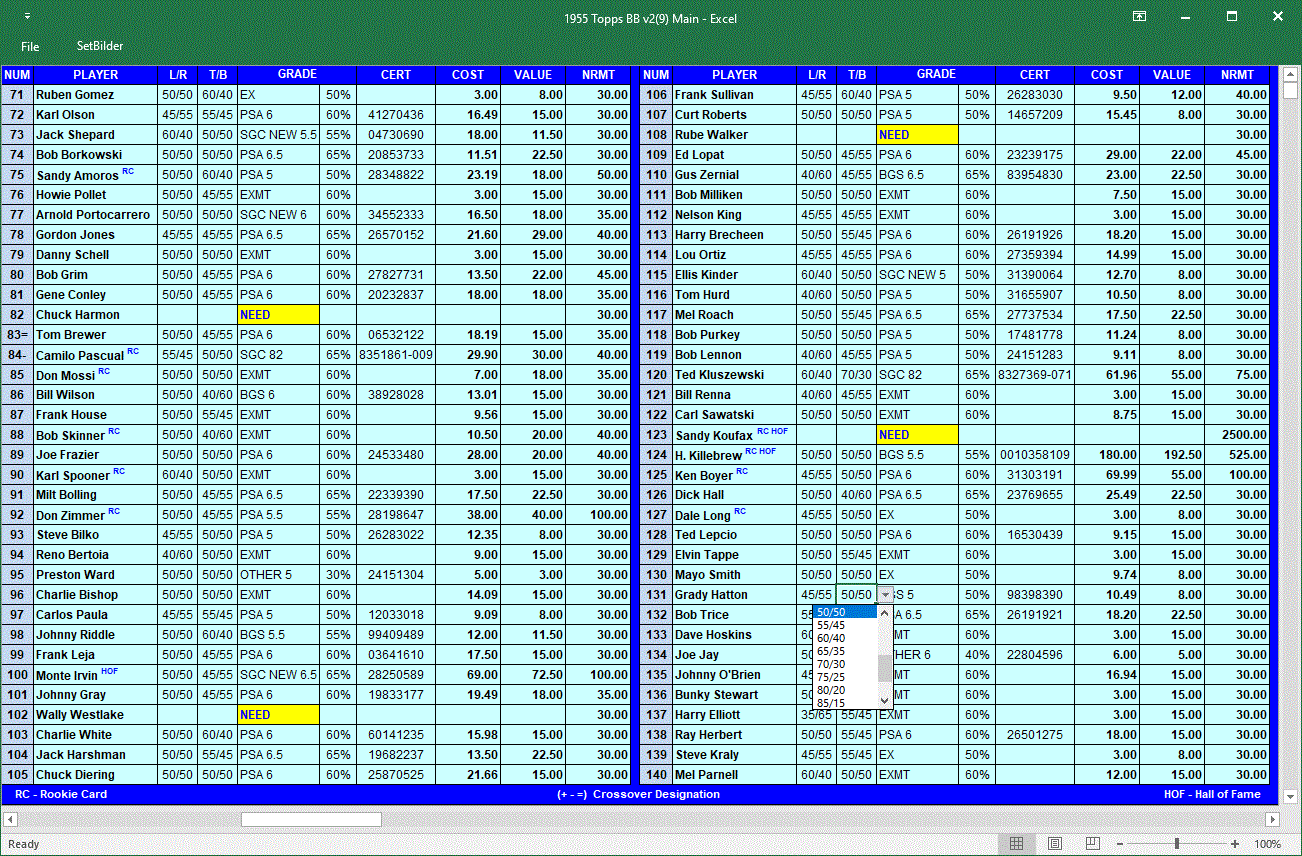Select the yellow NEED cell for Rube Walker

[x=917, y=135]
